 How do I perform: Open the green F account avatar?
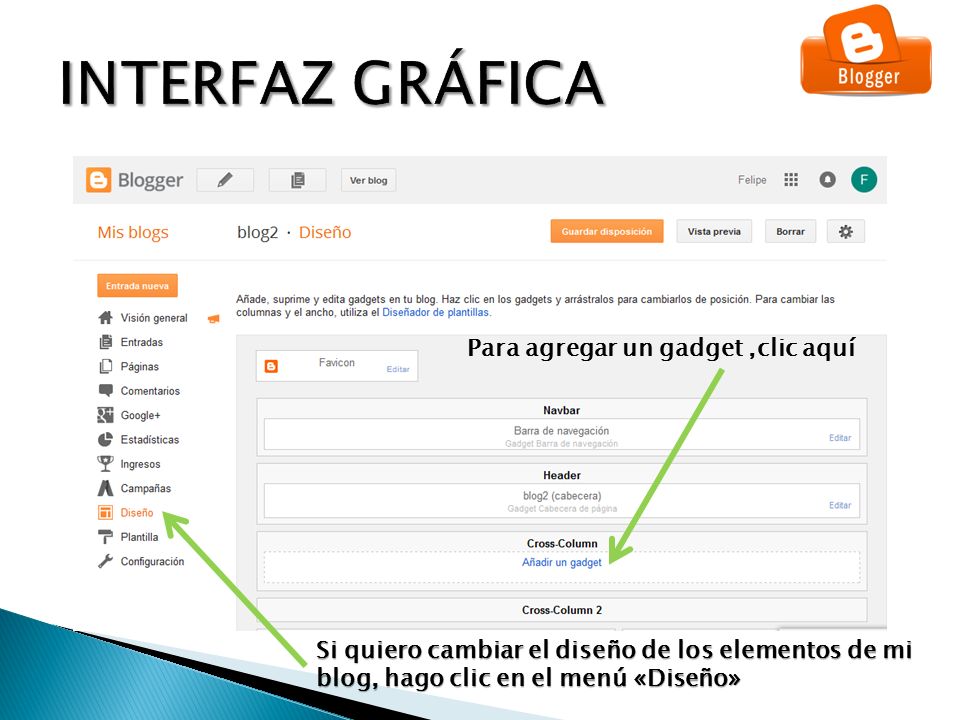pyautogui.click(x=864, y=179)
